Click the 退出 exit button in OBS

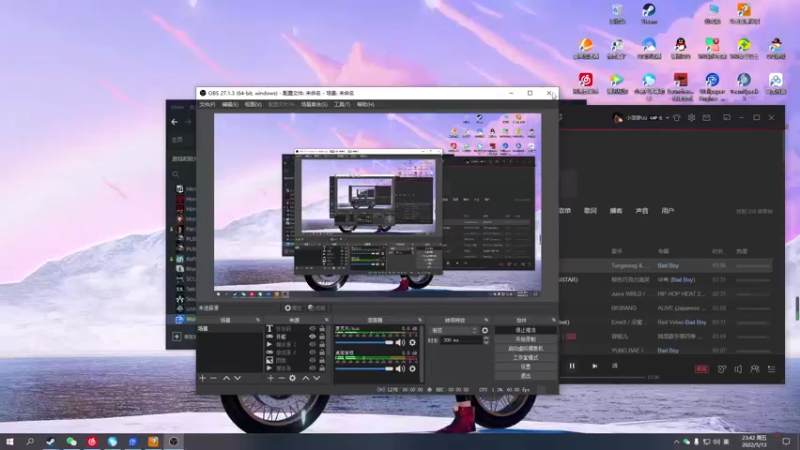pos(526,376)
